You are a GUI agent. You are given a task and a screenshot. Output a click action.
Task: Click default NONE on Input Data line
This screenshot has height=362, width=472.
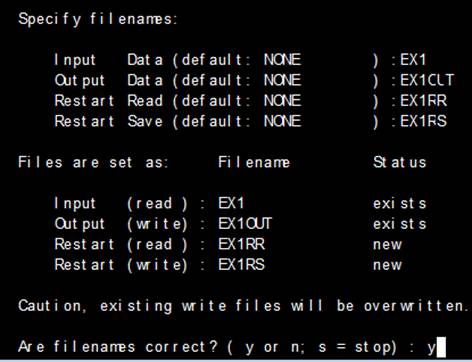click(282, 60)
